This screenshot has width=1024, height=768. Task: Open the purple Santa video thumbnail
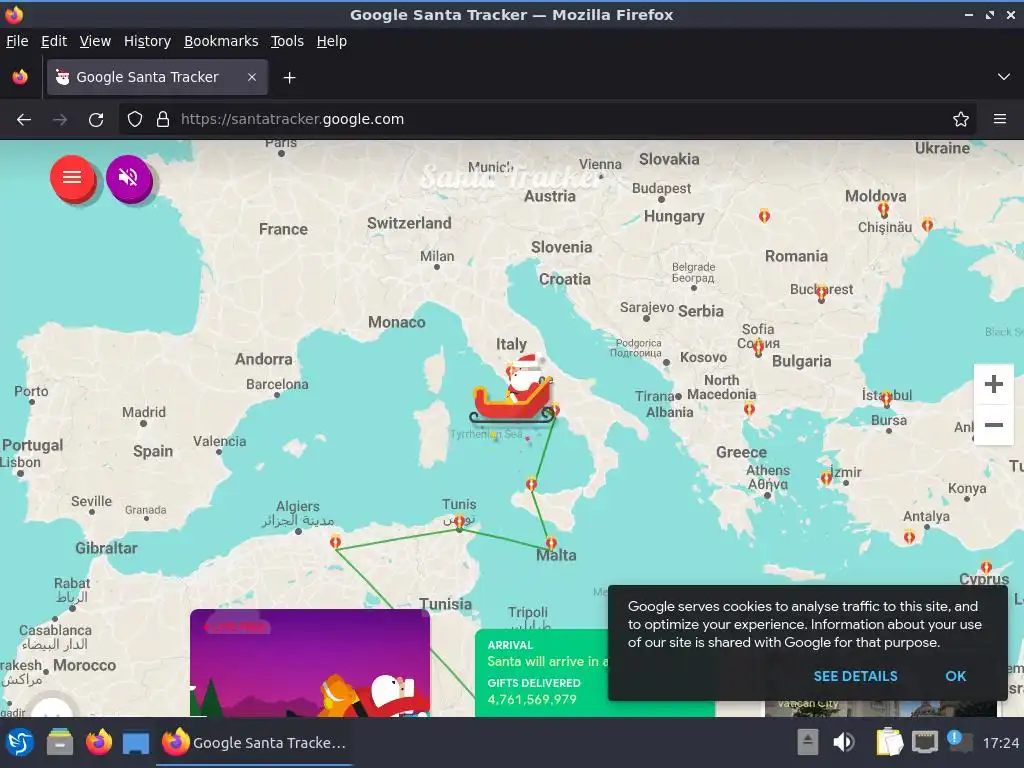[310, 663]
